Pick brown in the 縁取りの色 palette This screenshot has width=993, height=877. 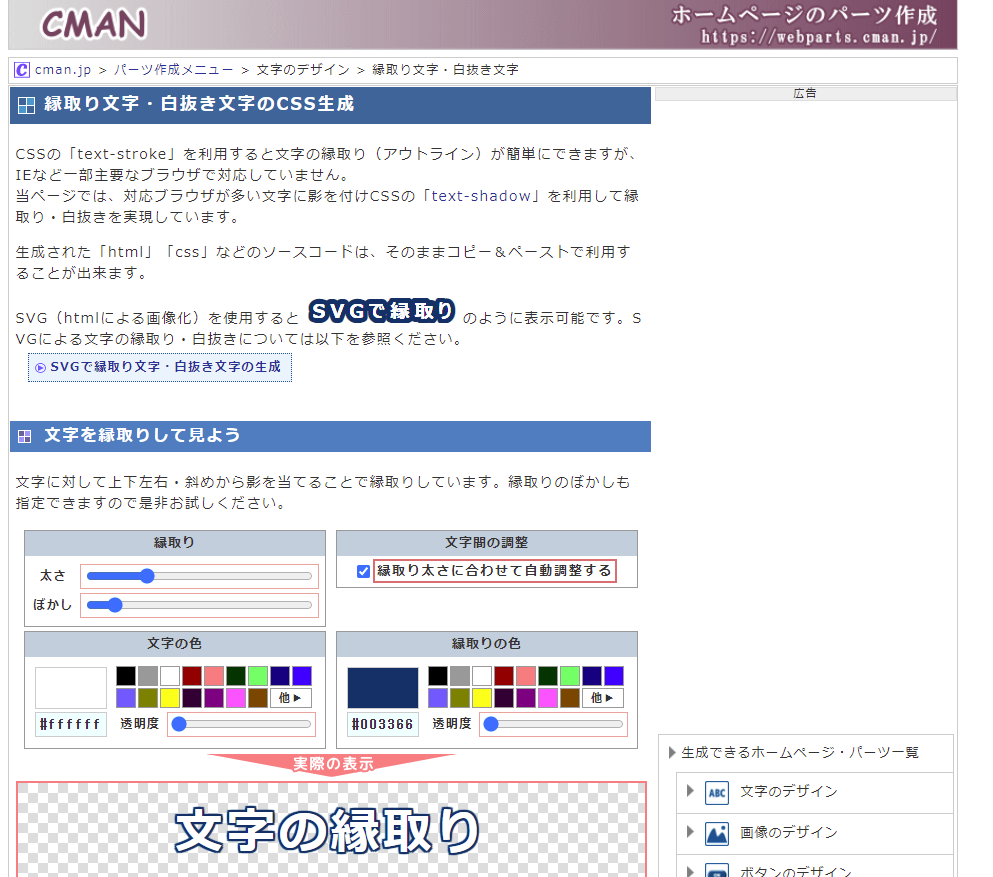570,698
